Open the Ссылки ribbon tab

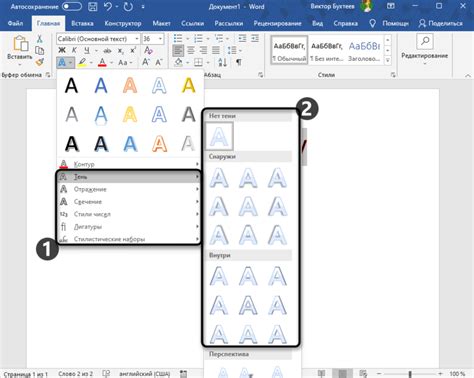192,23
